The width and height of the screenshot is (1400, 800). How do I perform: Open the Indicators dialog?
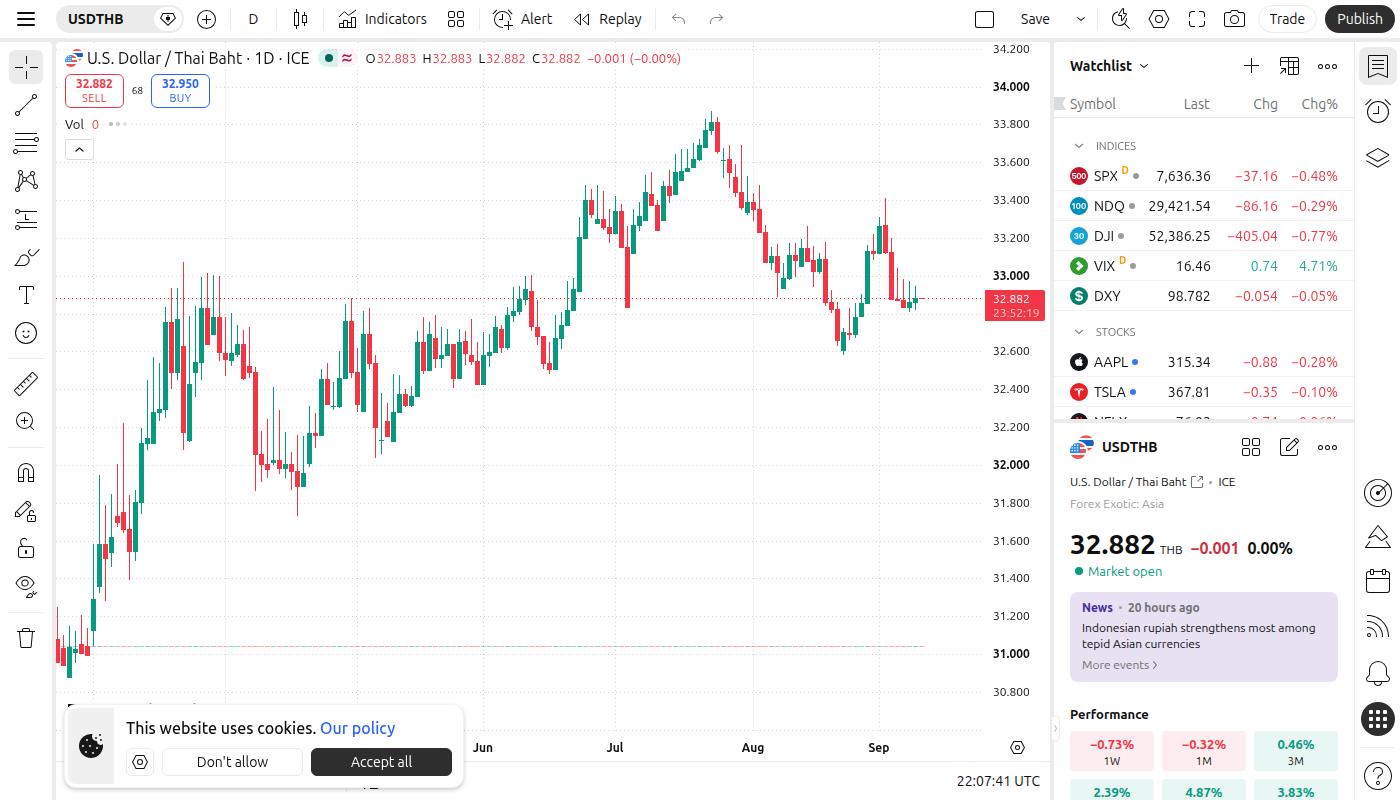(x=382, y=19)
